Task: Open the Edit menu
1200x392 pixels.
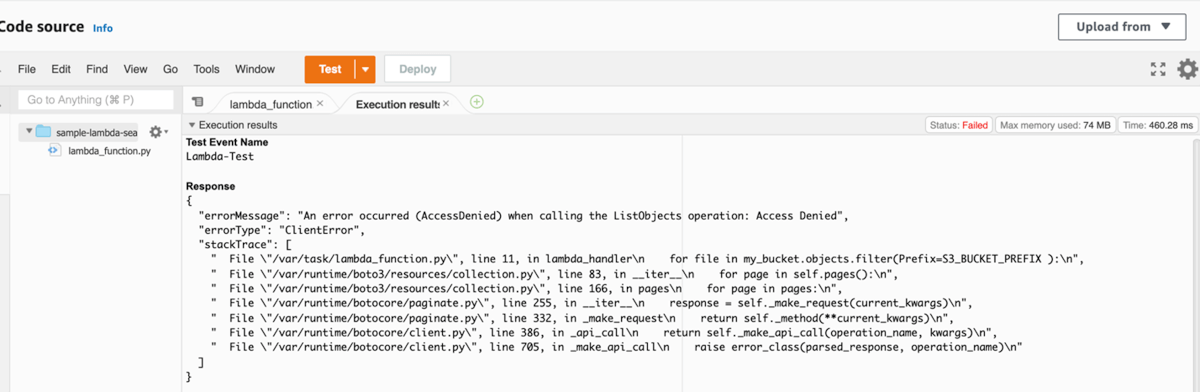Action: [61, 69]
